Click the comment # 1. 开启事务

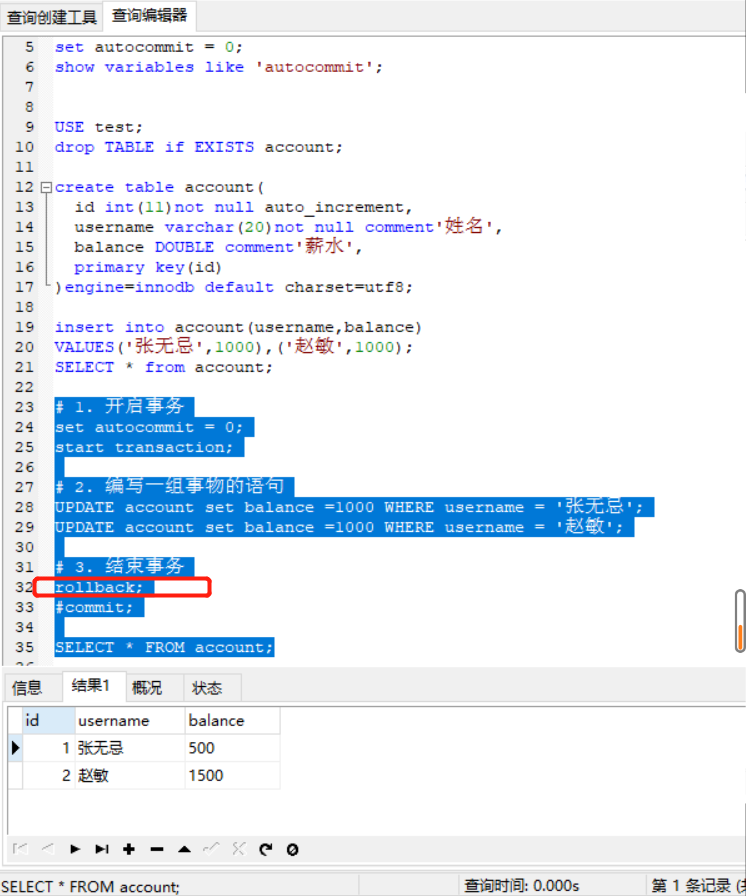click(x=119, y=407)
